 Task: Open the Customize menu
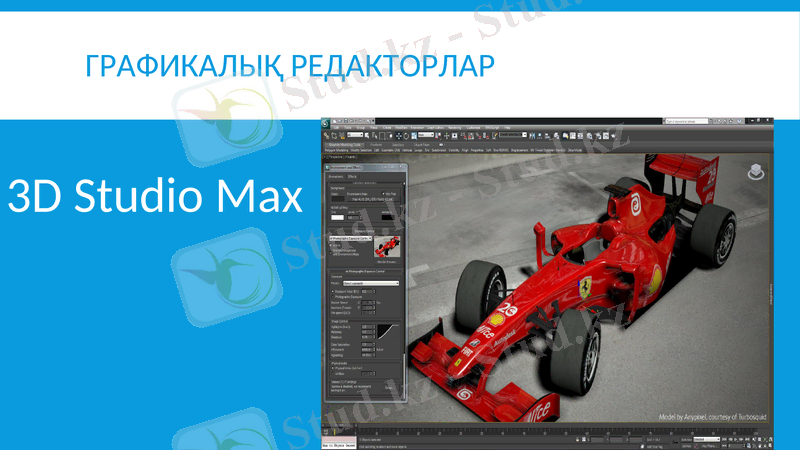coord(473,128)
